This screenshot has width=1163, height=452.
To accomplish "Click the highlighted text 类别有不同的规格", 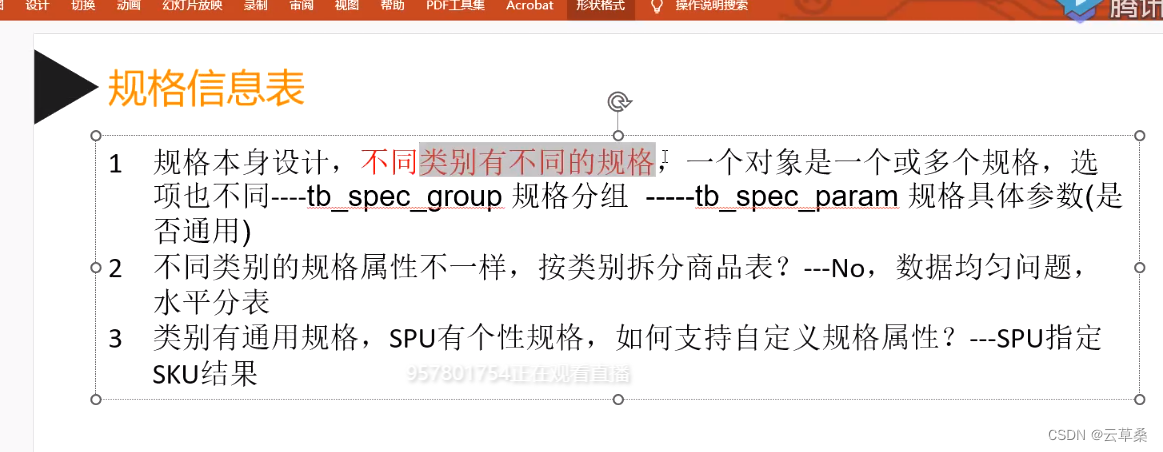I will (x=538, y=160).
